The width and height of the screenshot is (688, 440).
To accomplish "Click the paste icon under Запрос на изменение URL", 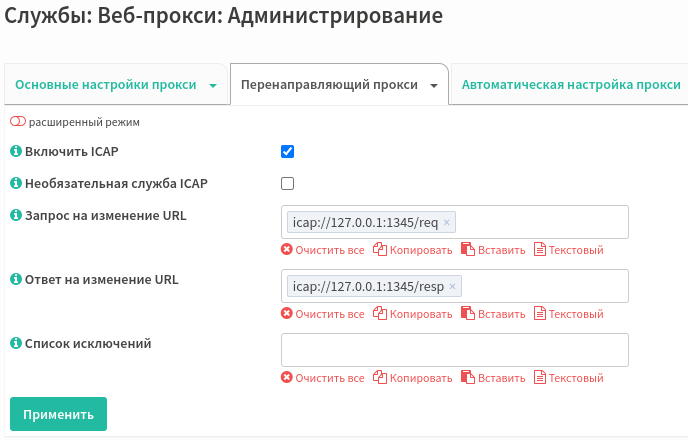I will (x=468, y=250).
